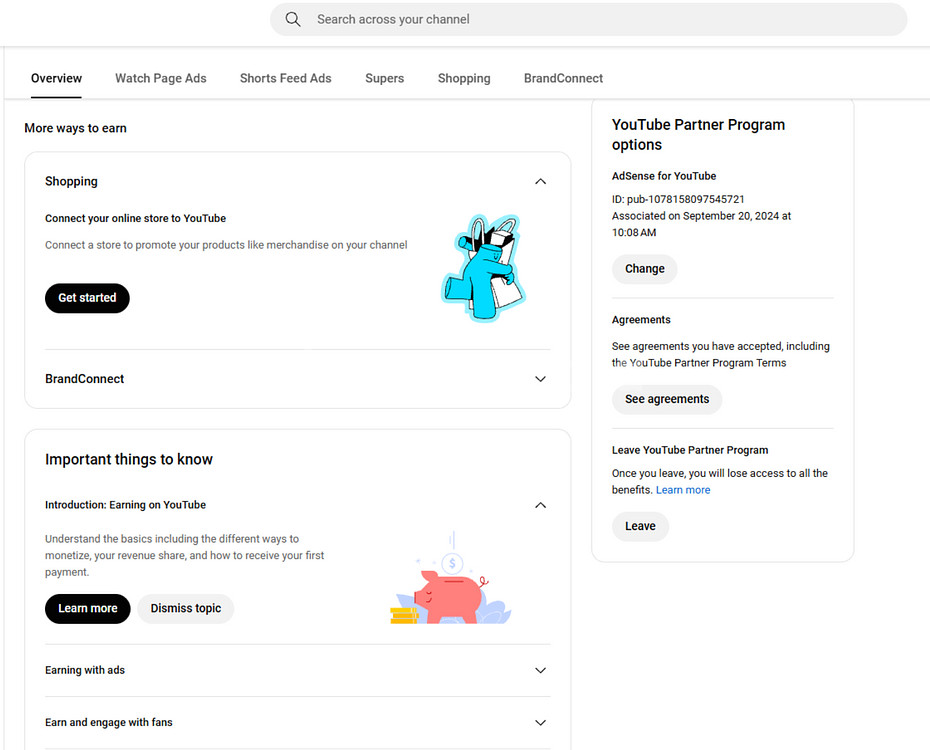Screen dimensions: 930x750
Task: Click YouTube Partner Program options heading
Action: [698, 135]
